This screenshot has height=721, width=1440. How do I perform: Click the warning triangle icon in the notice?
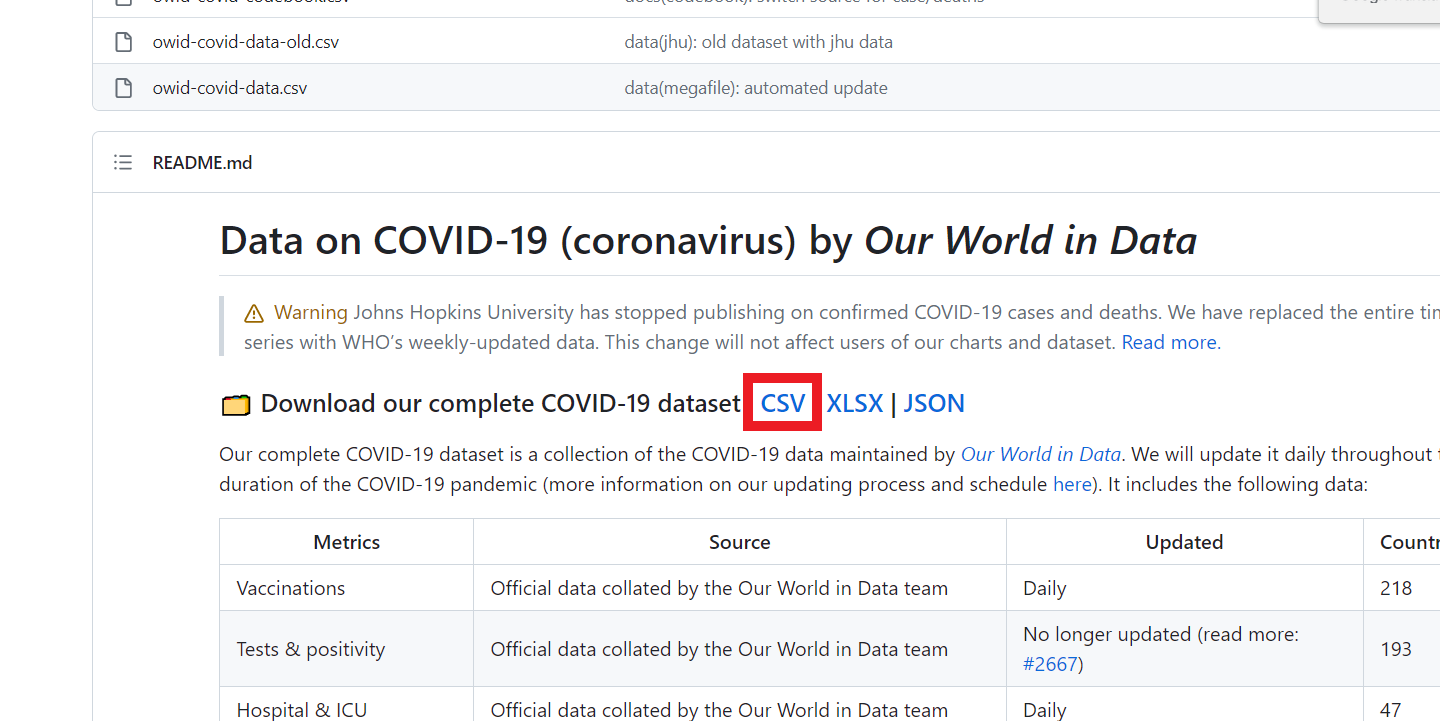point(254,313)
